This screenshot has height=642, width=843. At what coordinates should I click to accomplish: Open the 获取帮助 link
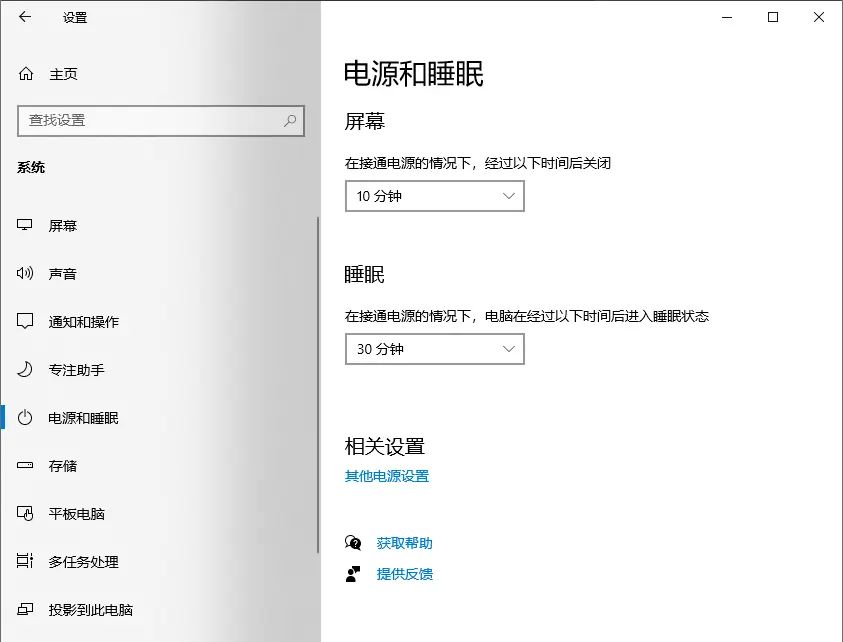[405, 543]
